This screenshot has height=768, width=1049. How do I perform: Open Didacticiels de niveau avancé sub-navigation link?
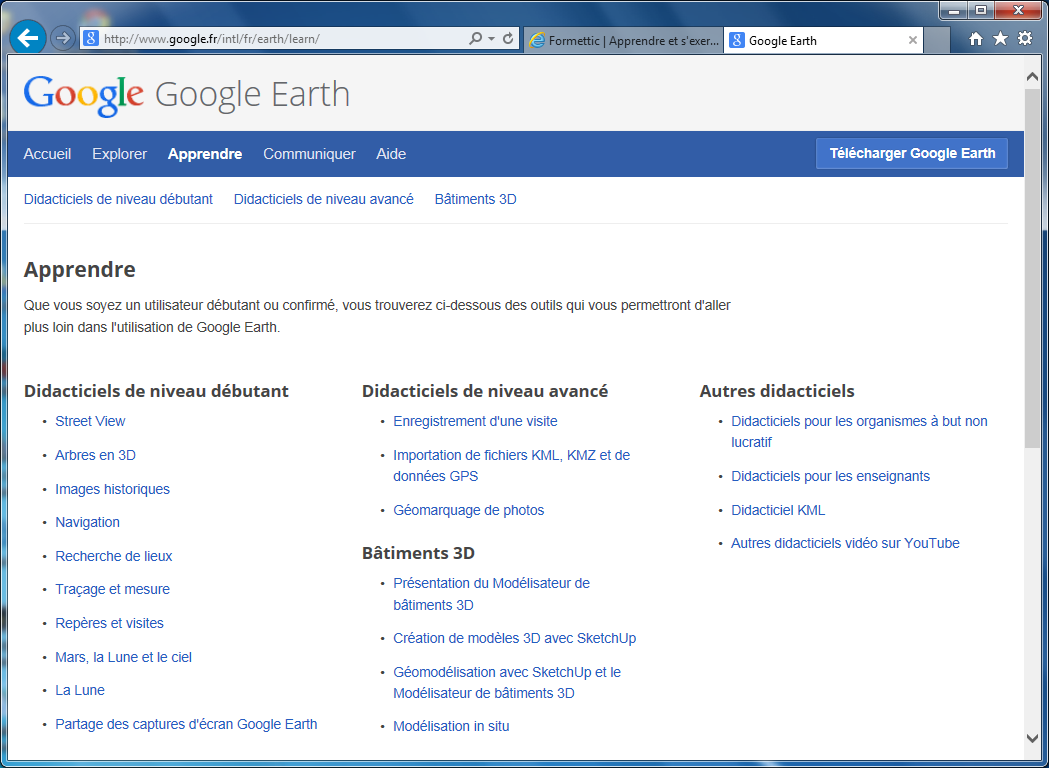point(324,199)
